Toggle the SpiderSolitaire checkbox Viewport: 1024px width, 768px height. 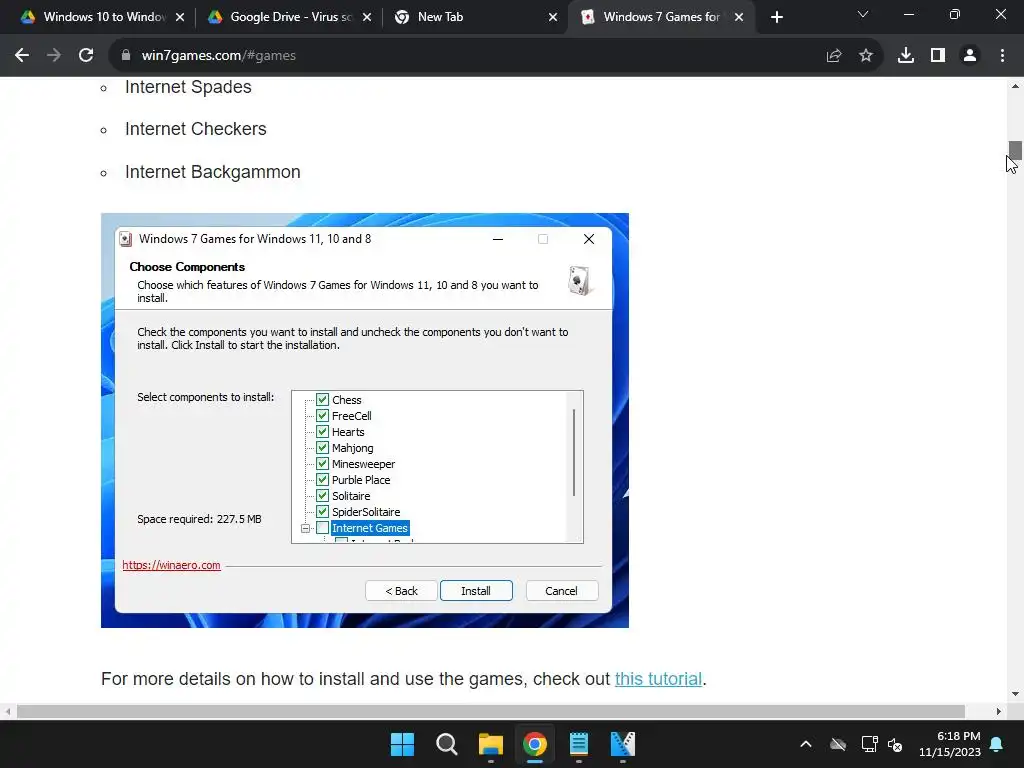tap(322, 511)
